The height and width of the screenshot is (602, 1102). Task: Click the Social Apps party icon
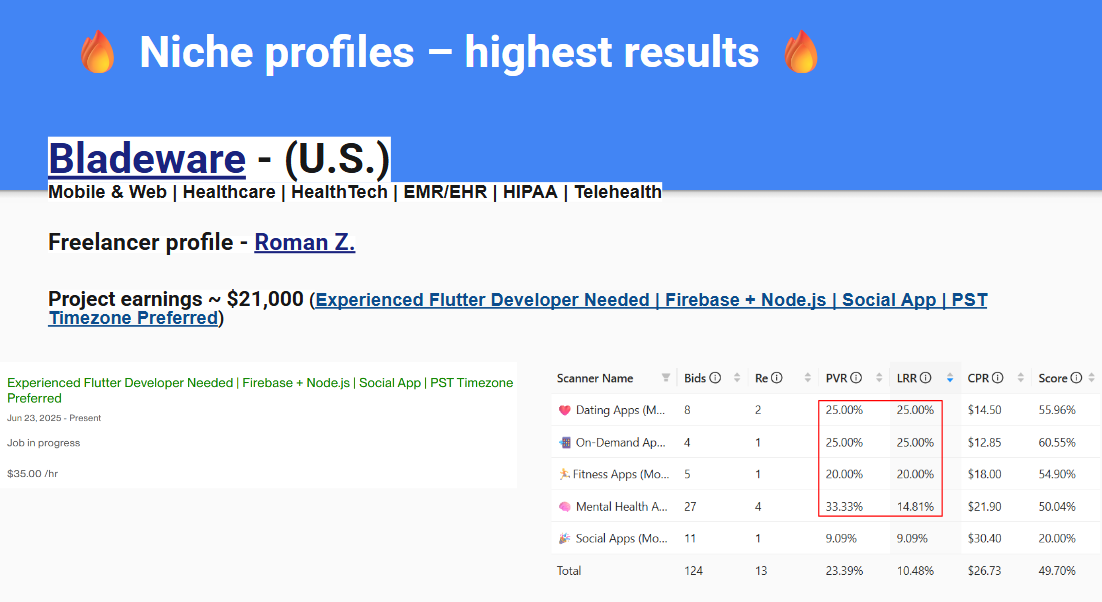tap(564, 538)
